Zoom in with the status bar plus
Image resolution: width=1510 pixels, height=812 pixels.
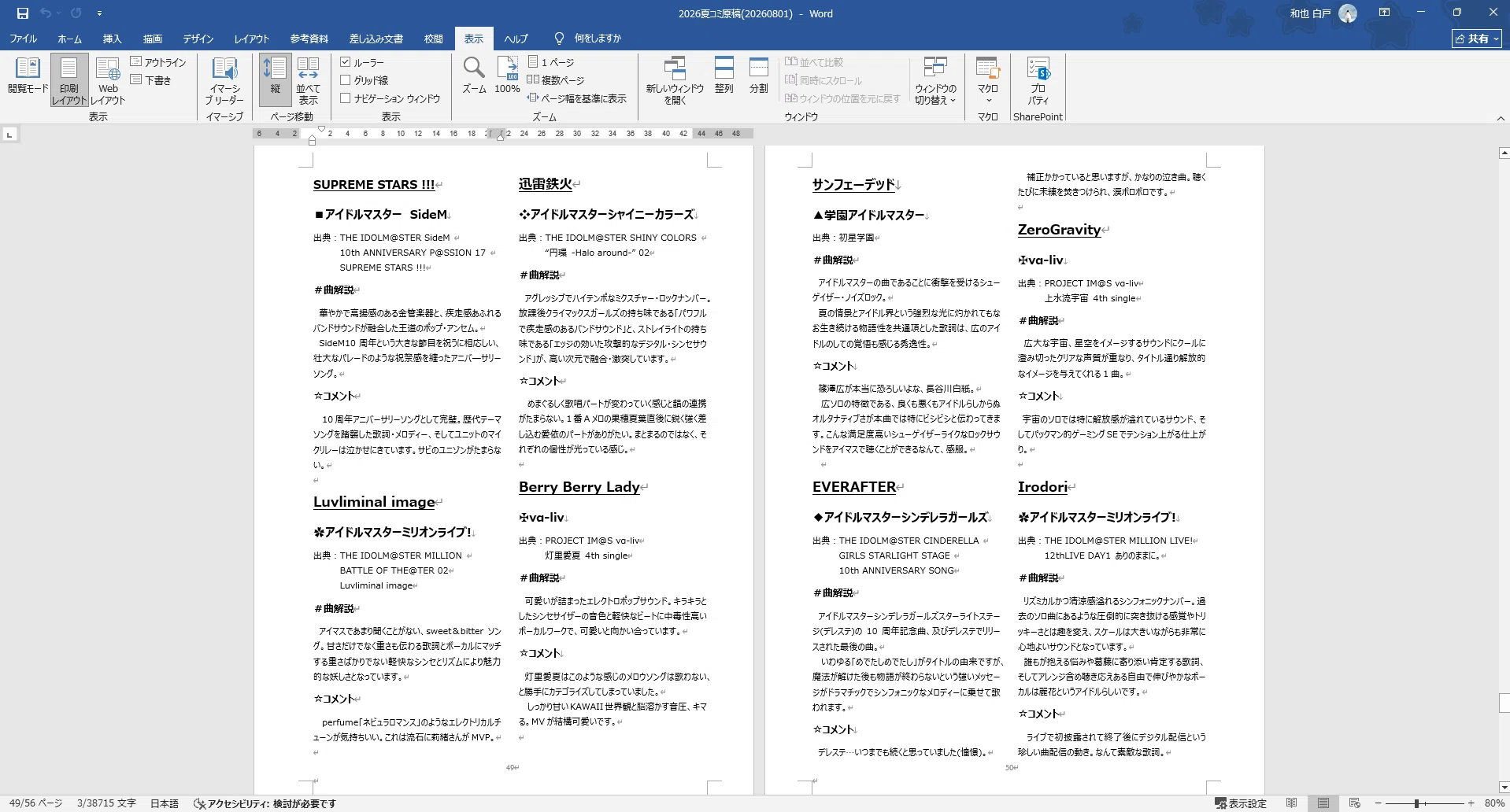pyautogui.click(x=1471, y=803)
